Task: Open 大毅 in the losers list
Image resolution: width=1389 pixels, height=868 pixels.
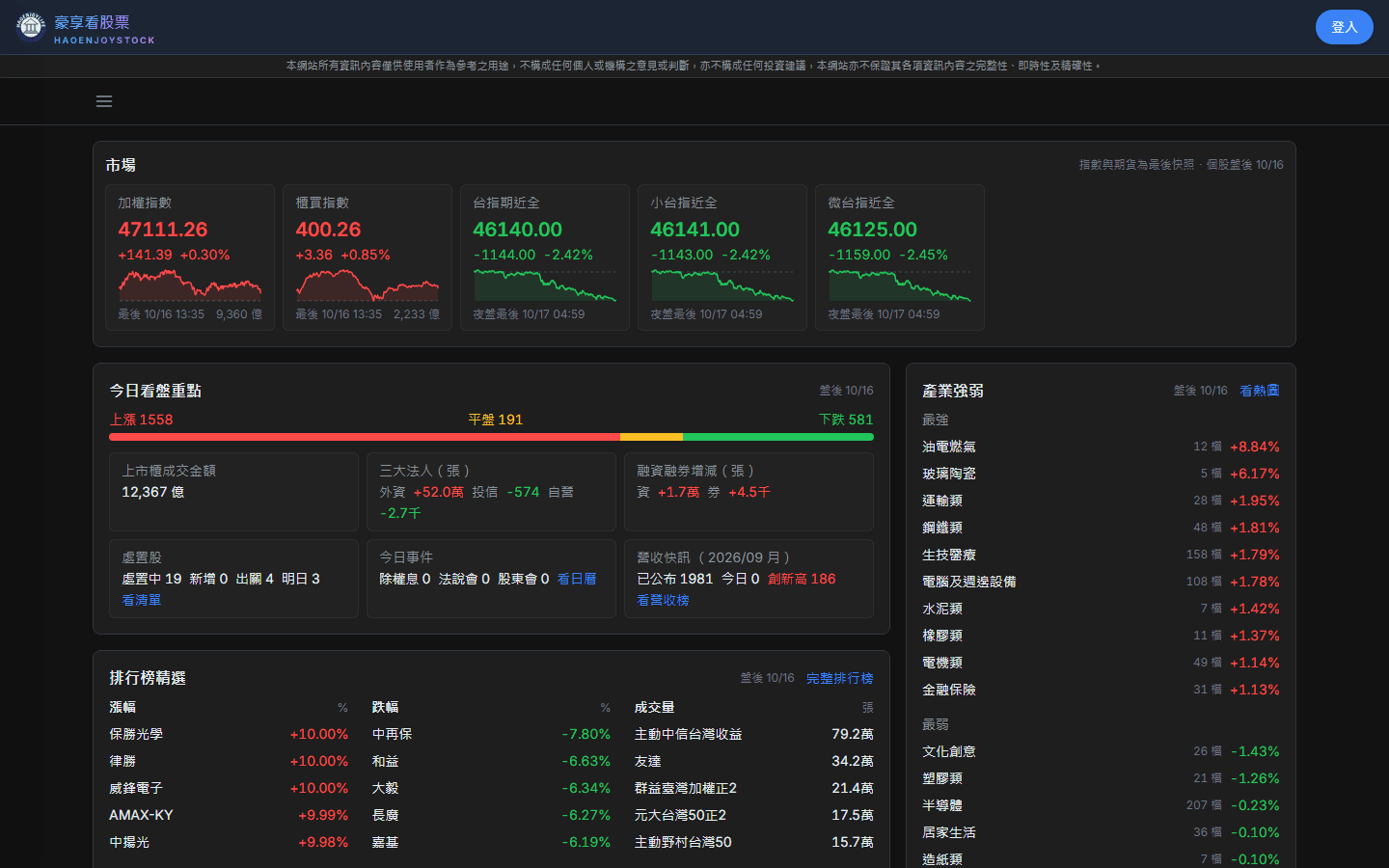Action: (491, 788)
